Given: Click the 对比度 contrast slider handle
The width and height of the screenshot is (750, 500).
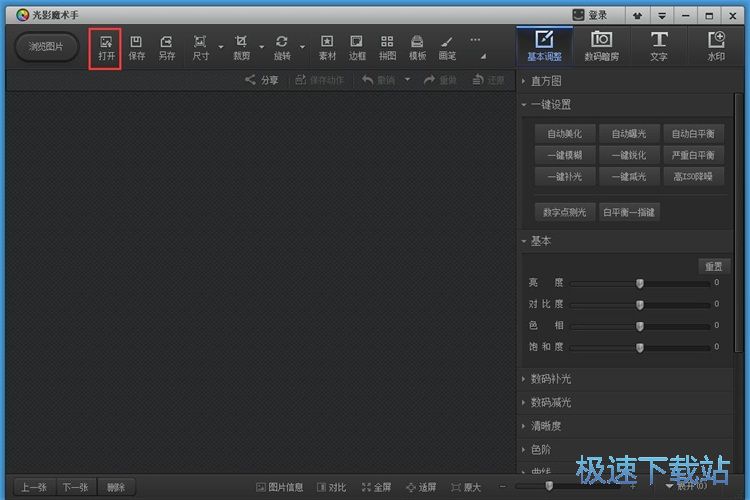Looking at the screenshot, I should tap(640, 305).
